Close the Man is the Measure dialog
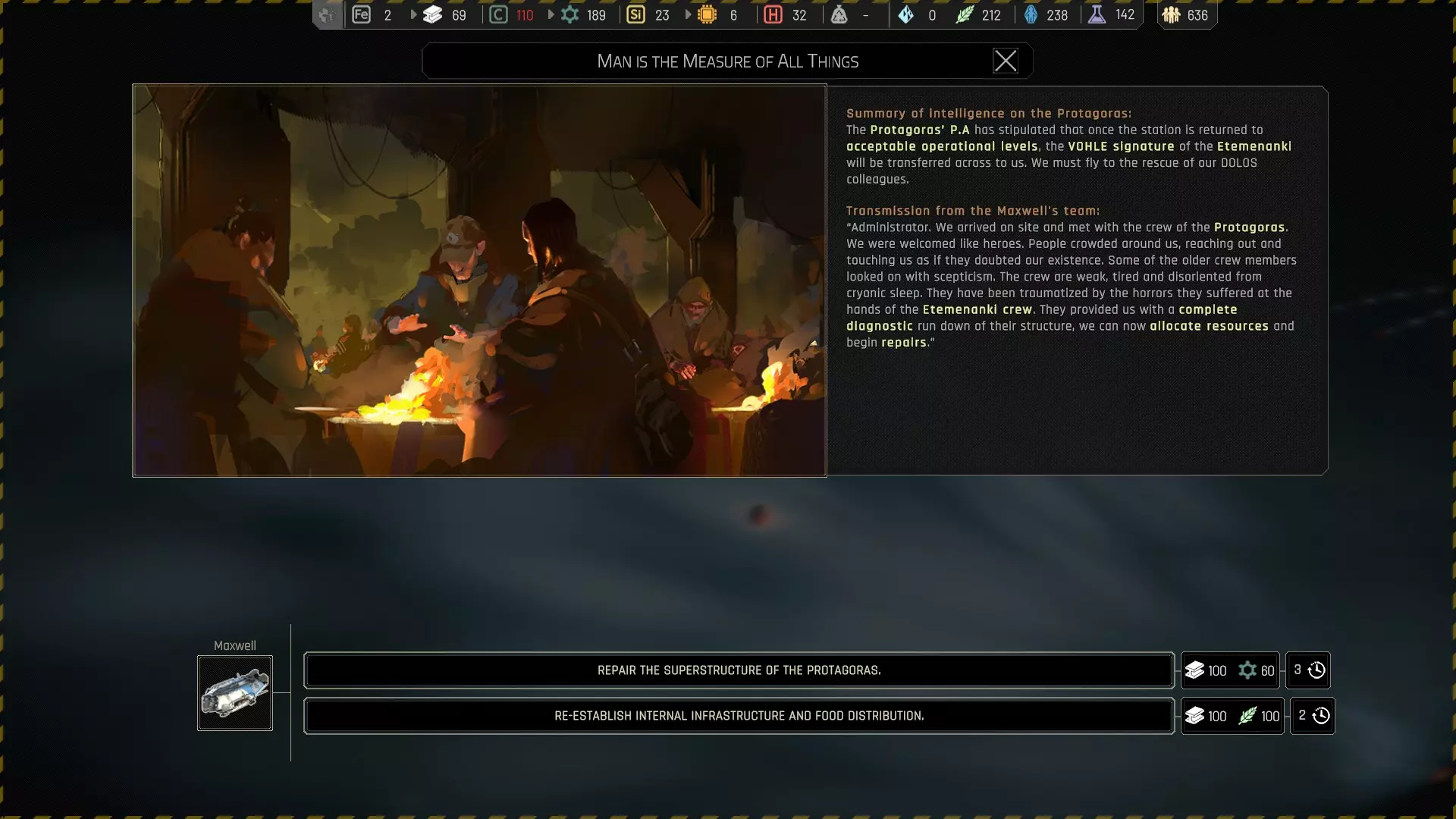This screenshot has width=1456, height=819. (1006, 61)
